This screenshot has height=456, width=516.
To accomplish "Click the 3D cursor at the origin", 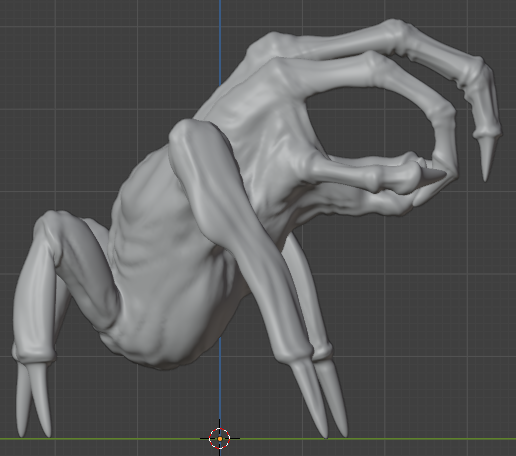I will 220,439.
